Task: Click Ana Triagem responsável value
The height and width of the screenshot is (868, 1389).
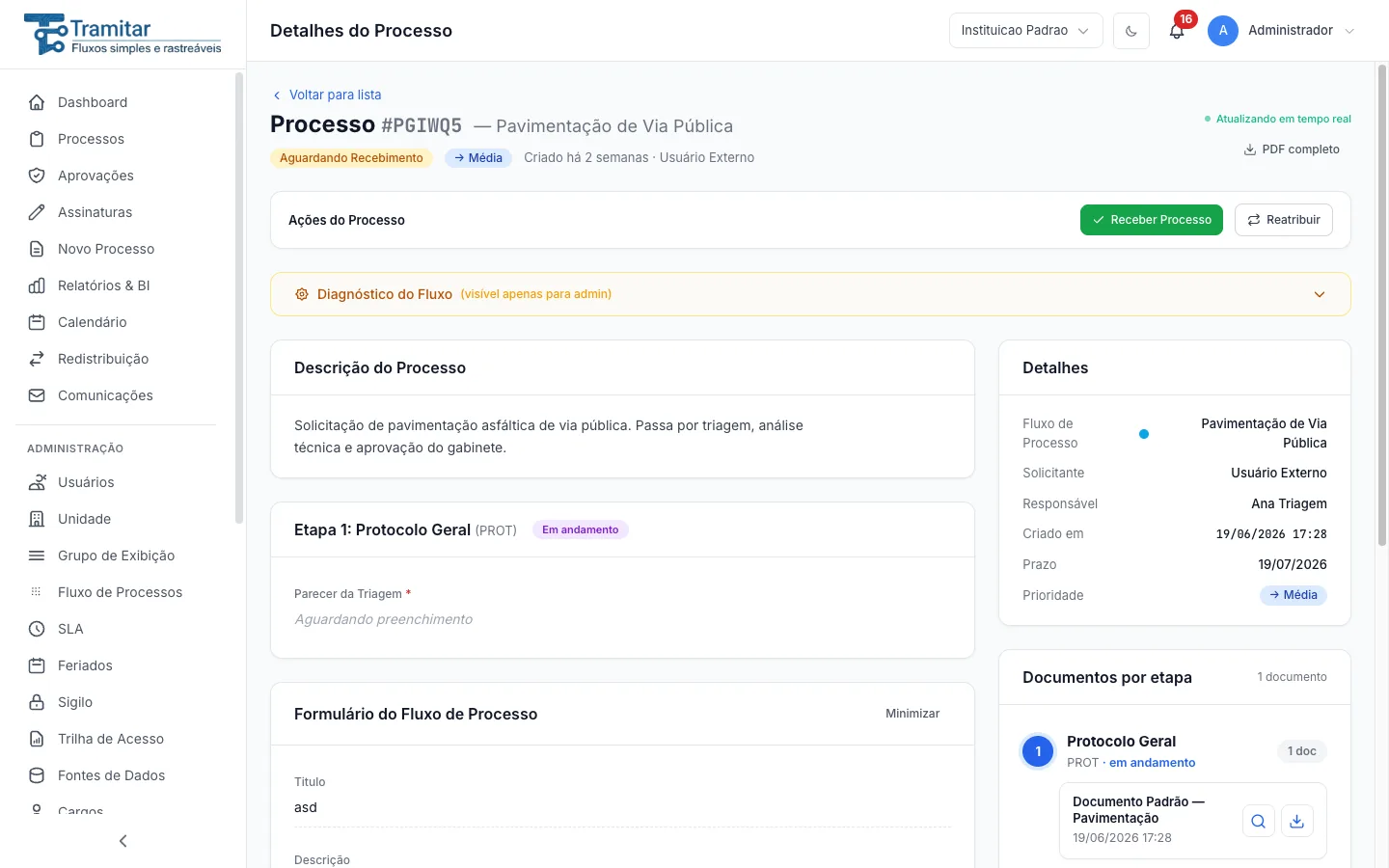Action: pos(1289,503)
